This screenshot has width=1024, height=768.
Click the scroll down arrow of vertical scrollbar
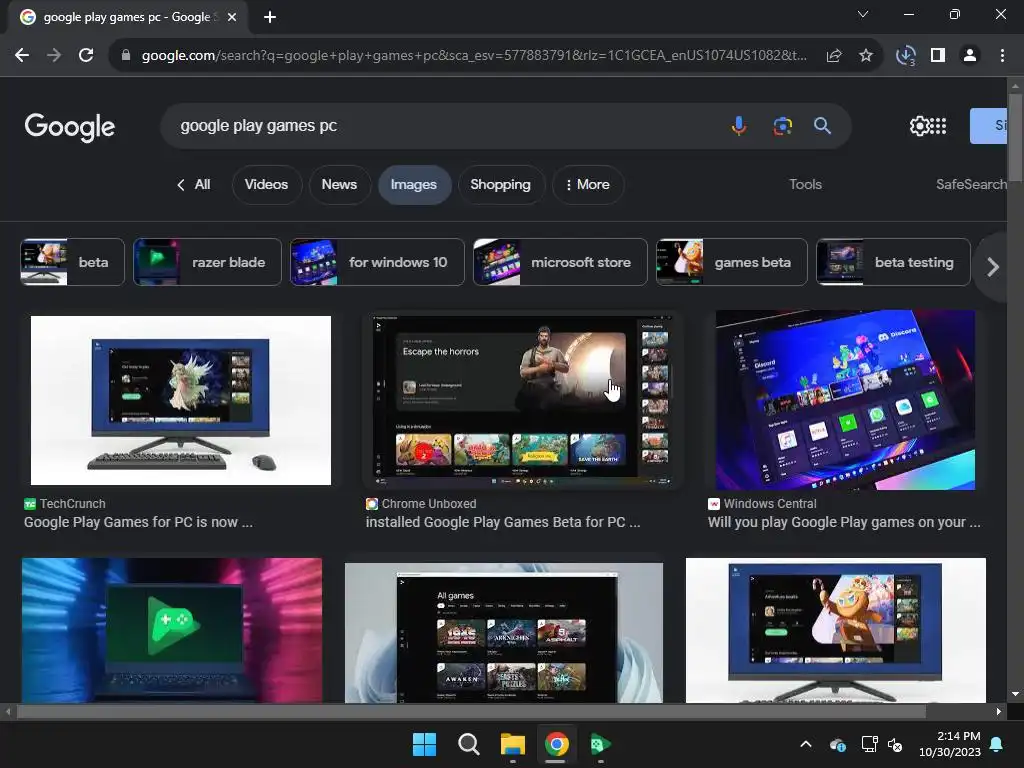click(x=1015, y=694)
